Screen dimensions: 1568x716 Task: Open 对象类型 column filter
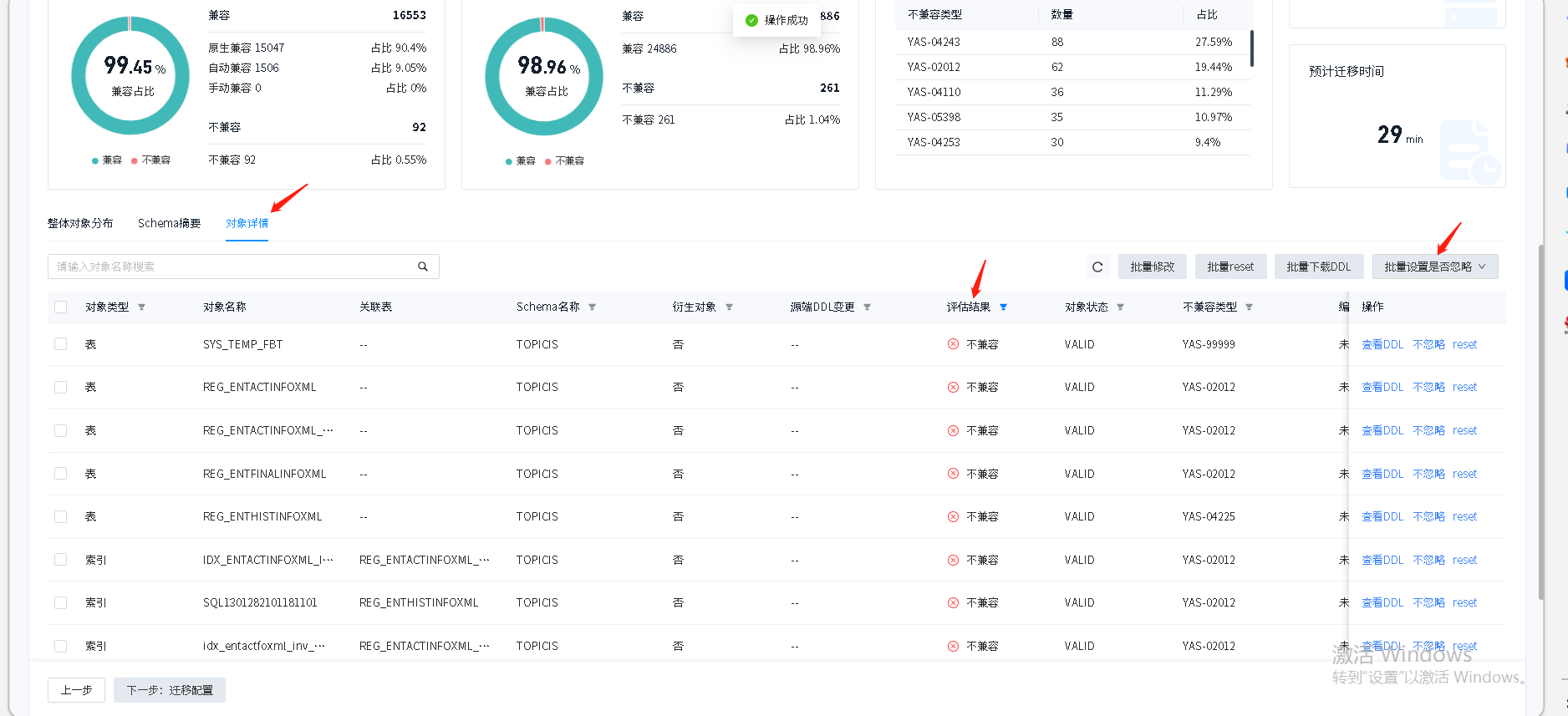click(x=141, y=307)
